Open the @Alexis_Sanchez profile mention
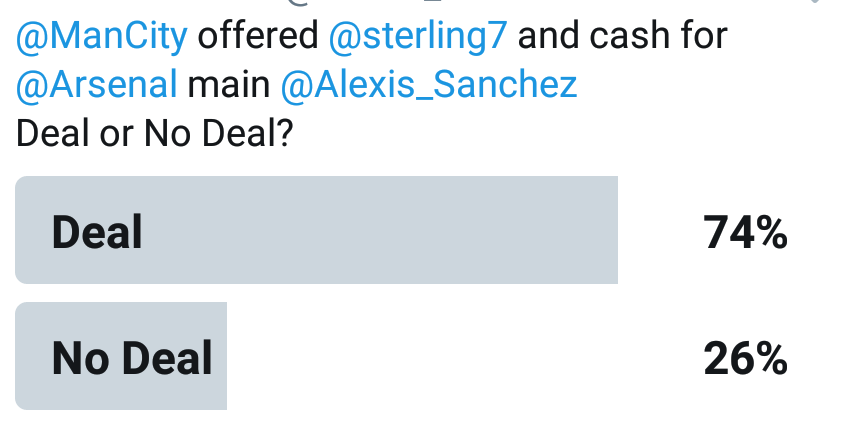 point(429,84)
